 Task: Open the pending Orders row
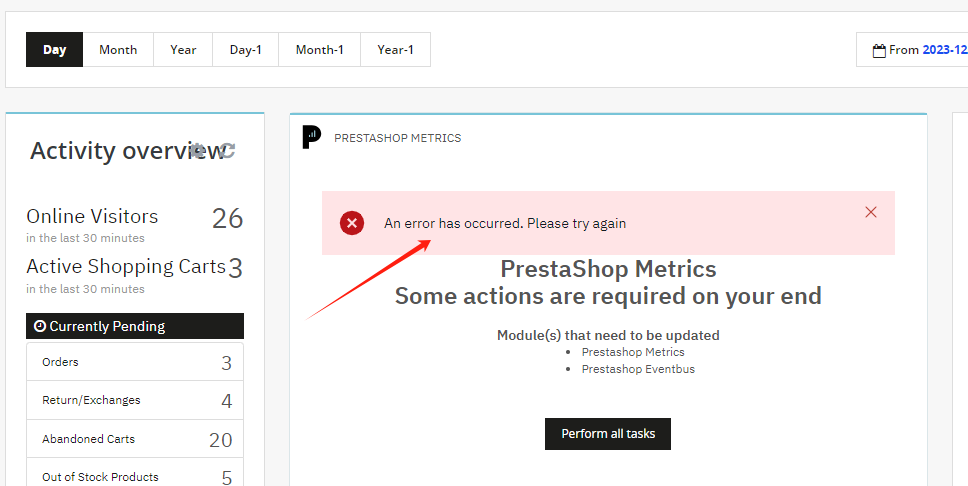(135, 362)
